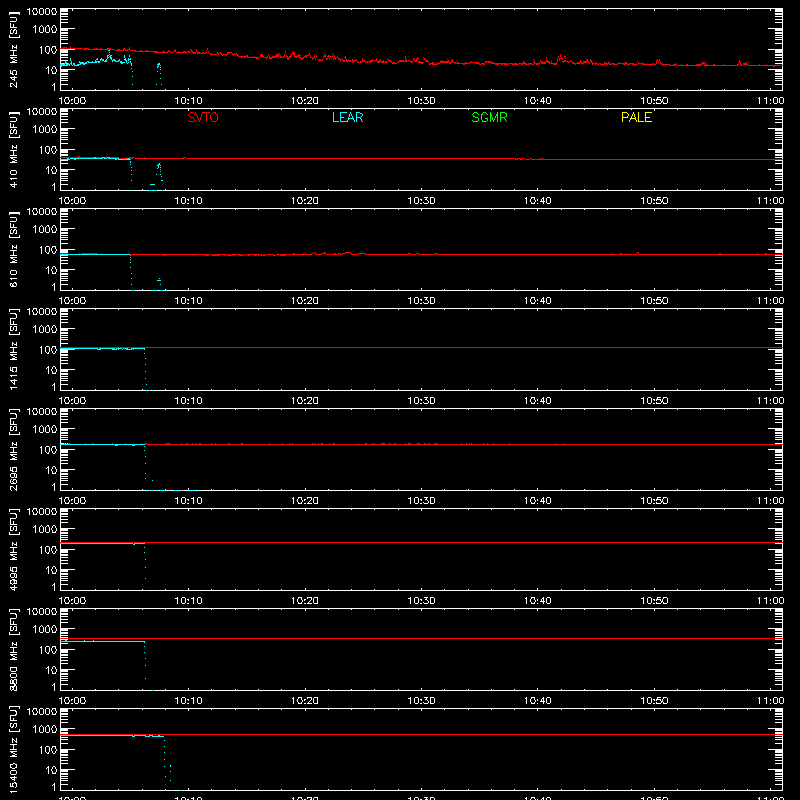Click 10:40 tick label below 245 MHz plot
This screenshot has height=800, width=800.
[x=538, y=101]
